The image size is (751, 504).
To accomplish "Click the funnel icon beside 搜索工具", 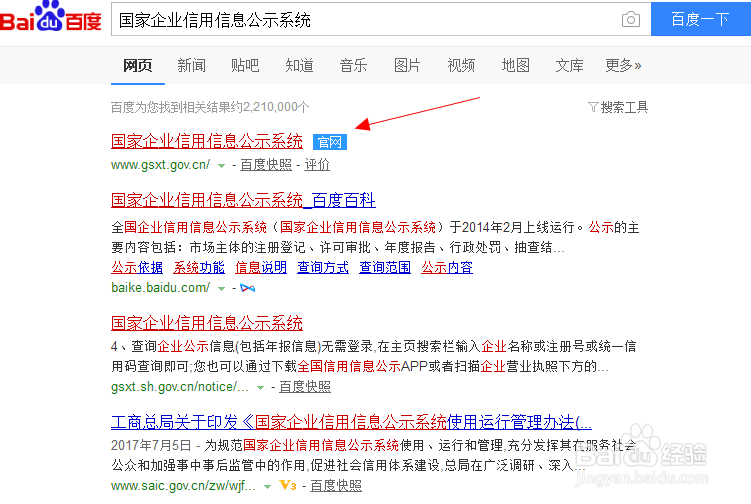I will pos(593,107).
